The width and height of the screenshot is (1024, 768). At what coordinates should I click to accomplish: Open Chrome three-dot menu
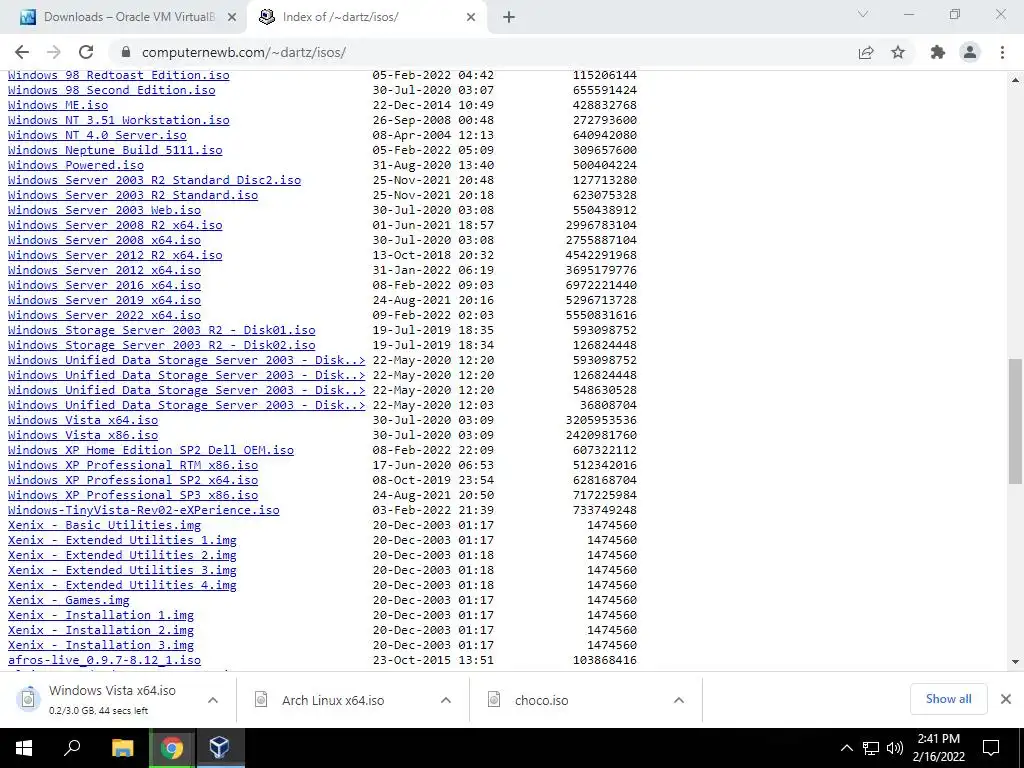[1002, 52]
